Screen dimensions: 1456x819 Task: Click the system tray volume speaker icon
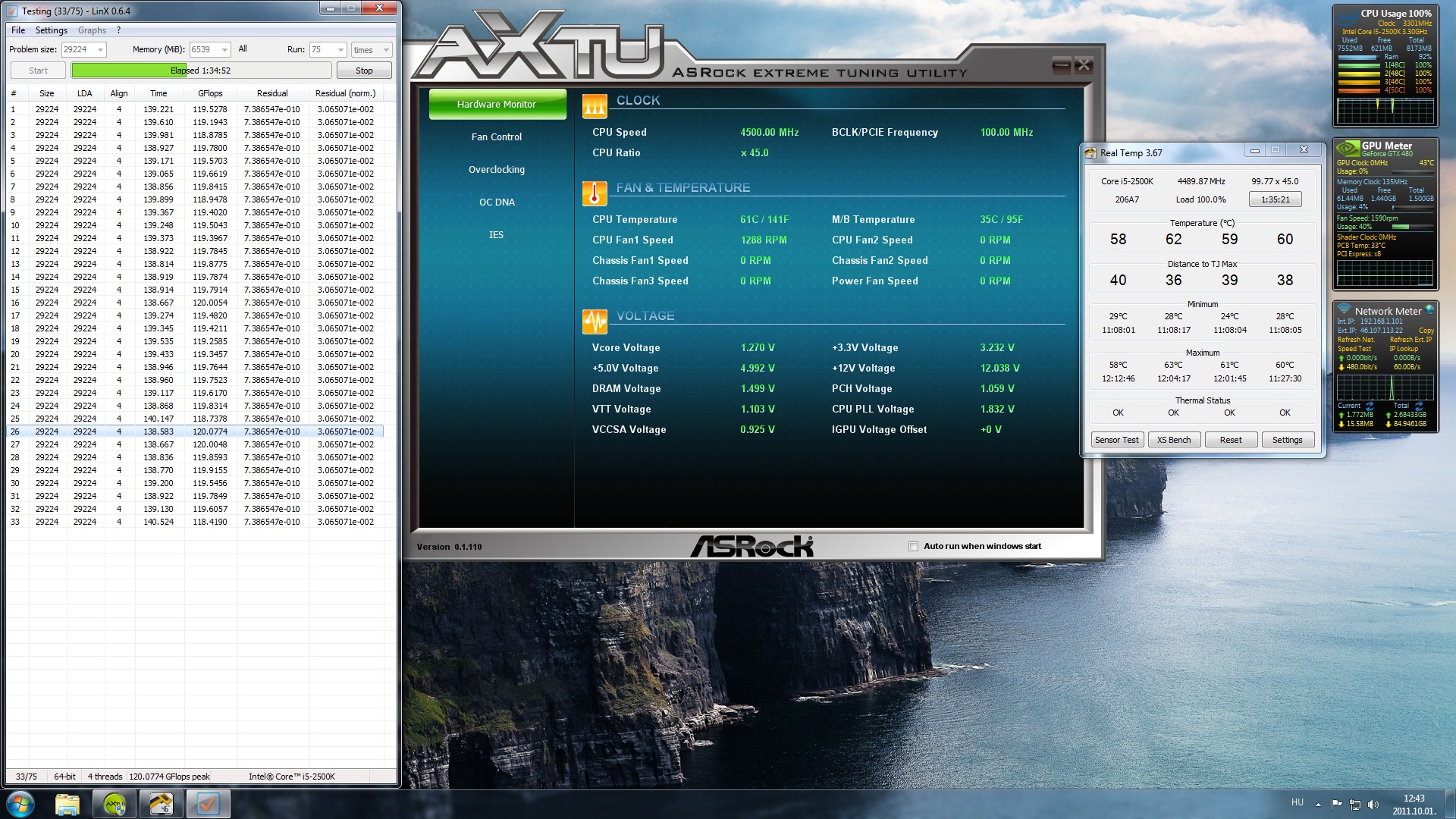(x=1373, y=805)
